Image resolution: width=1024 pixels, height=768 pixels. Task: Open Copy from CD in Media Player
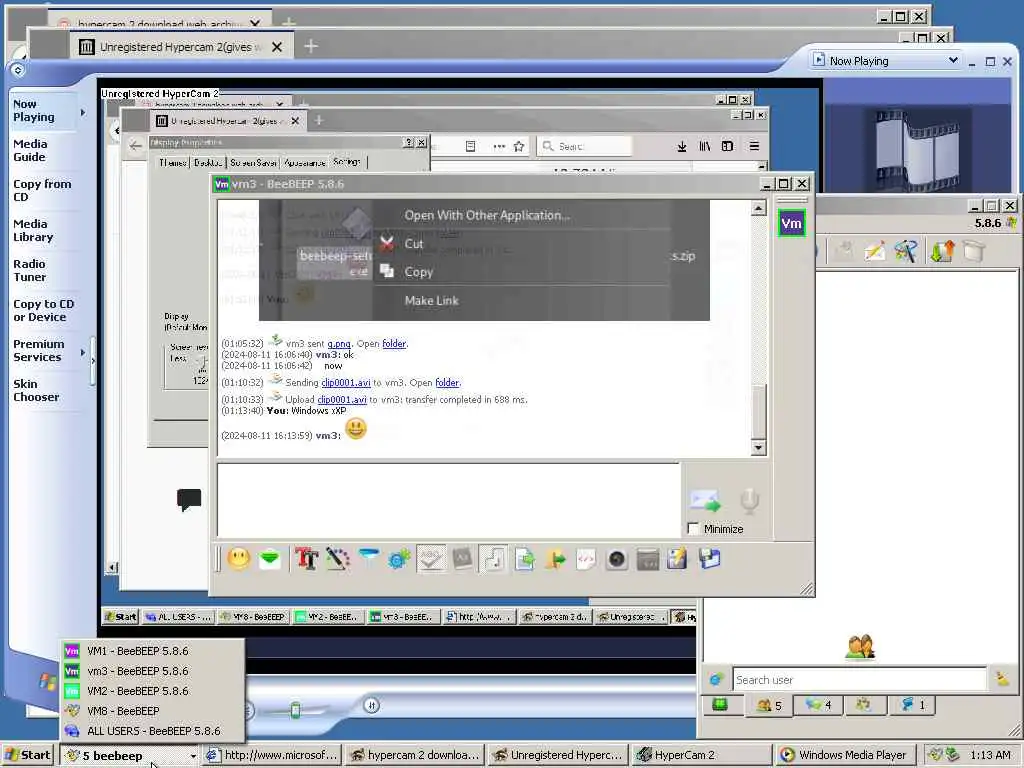click(x=42, y=191)
